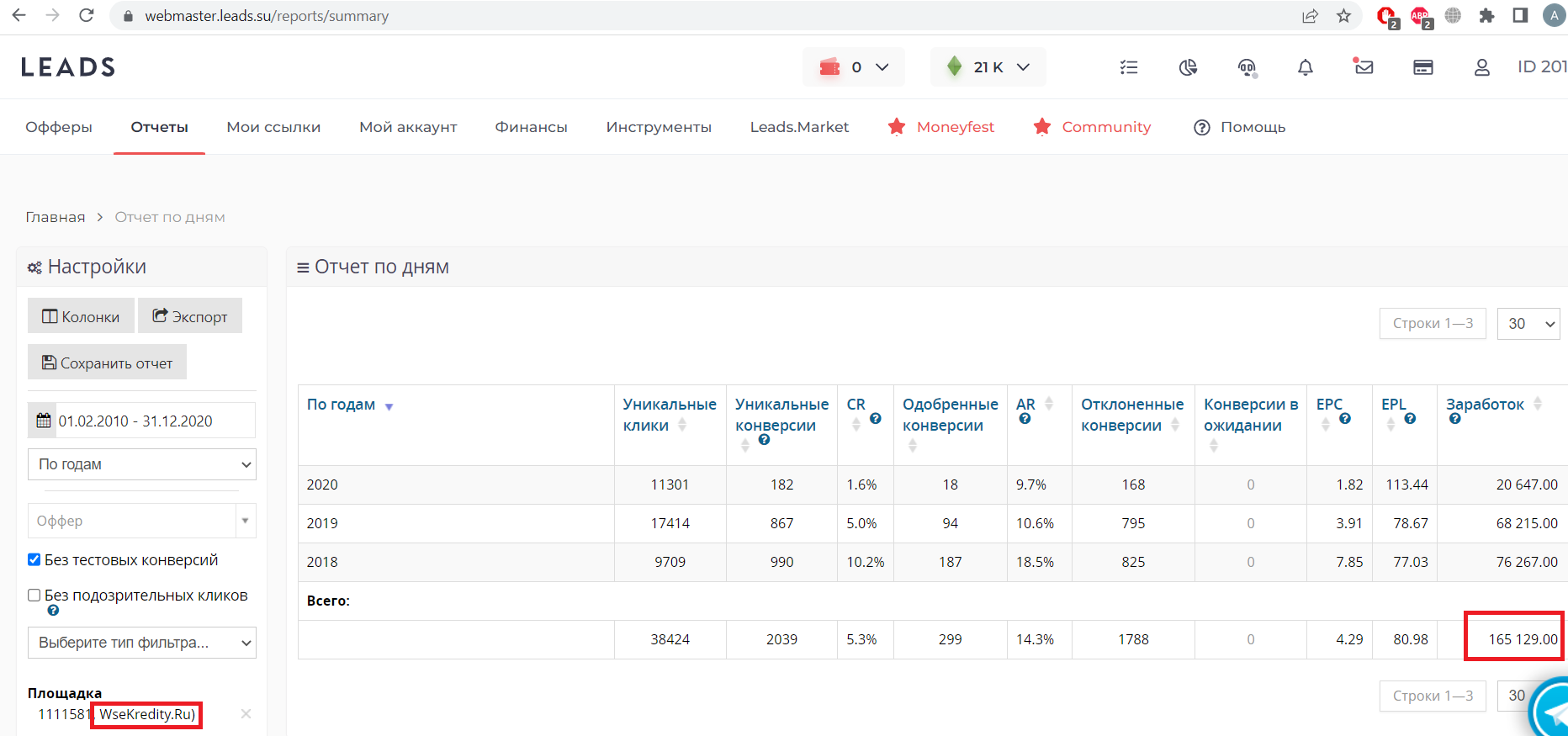
Task: Uncheck 'Без тестовых конверсий' checkbox
Action: (34, 560)
